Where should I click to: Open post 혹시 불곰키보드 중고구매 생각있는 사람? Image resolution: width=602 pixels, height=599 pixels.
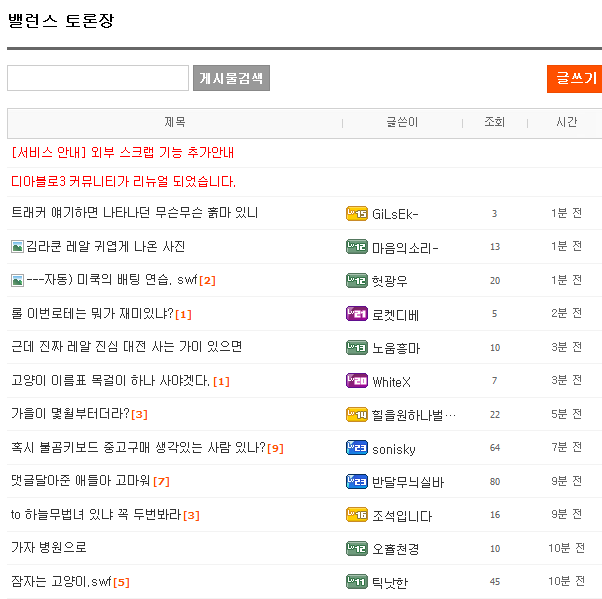click(x=138, y=448)
